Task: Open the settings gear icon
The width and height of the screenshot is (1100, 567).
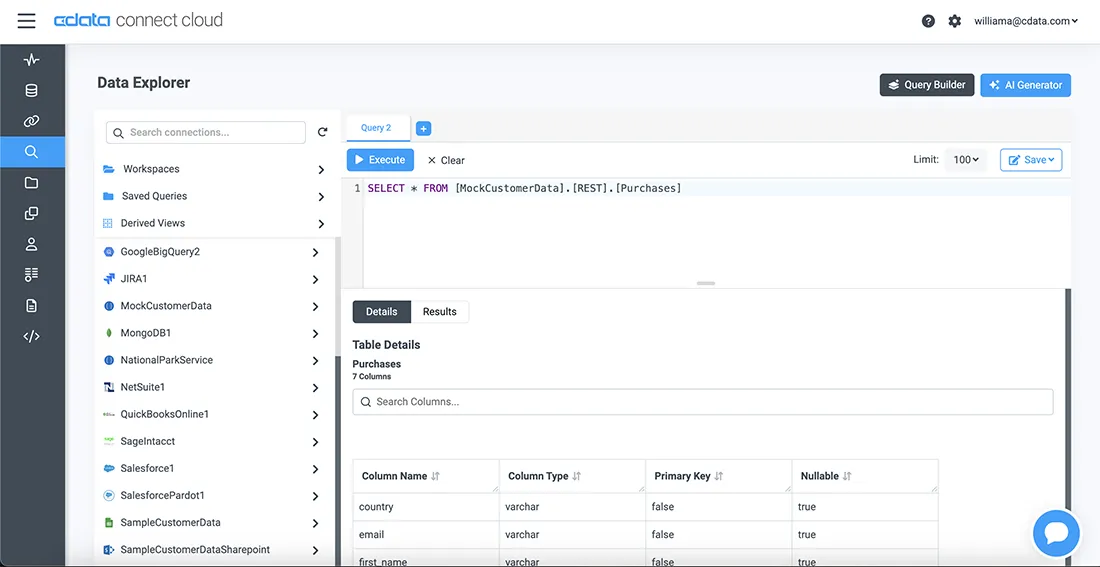Action: click(x=955, y=21)
